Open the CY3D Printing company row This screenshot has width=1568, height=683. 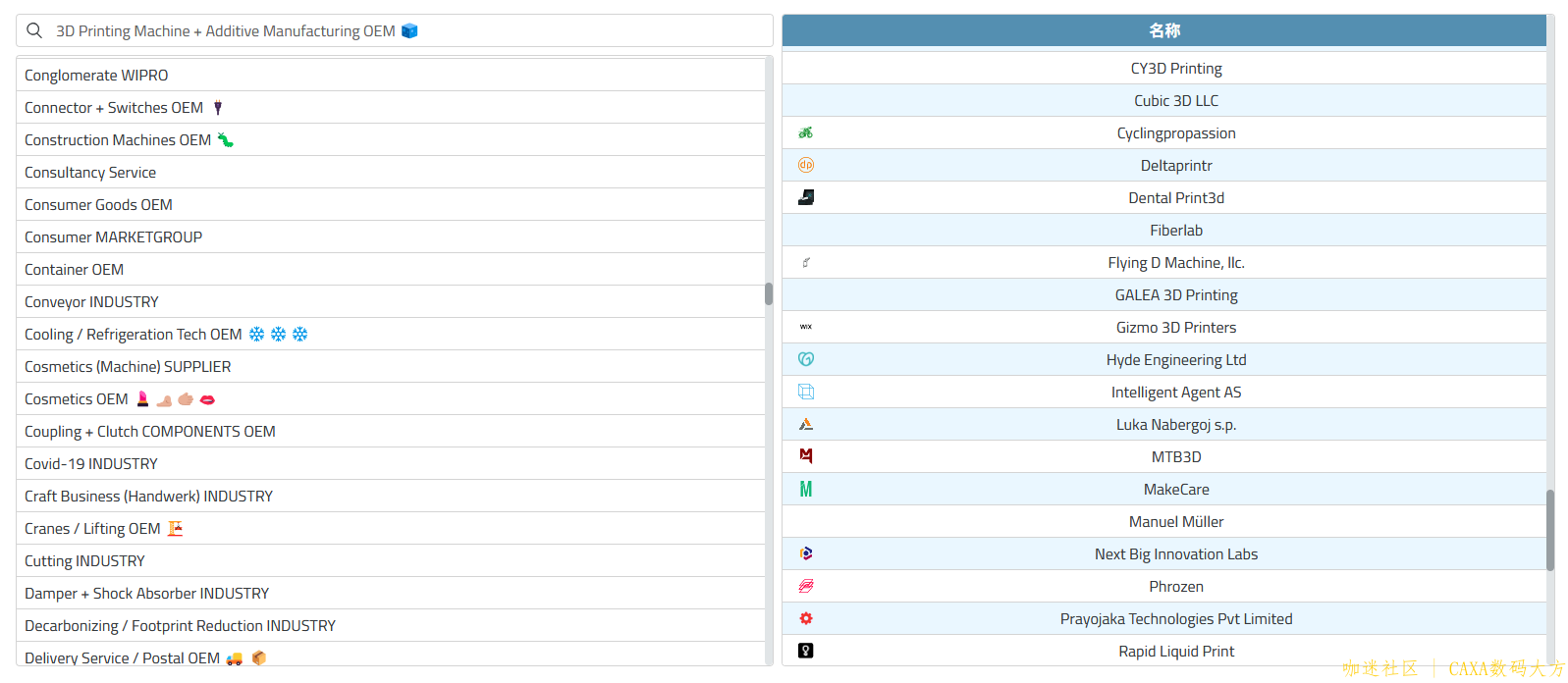(1164, 68)
